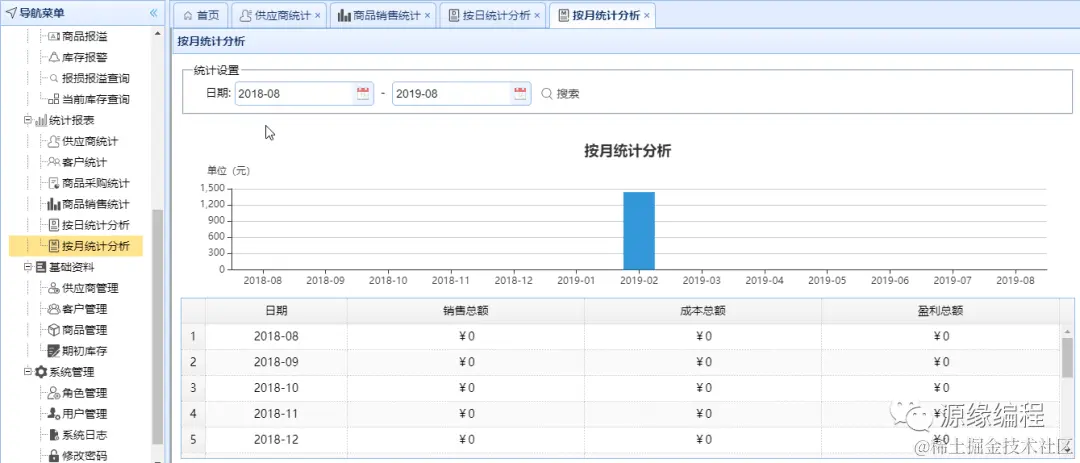Open 期初库存 in the sidebar
Screen dimensions: 1080x463
pyautogui.click(x=84, y=351)
